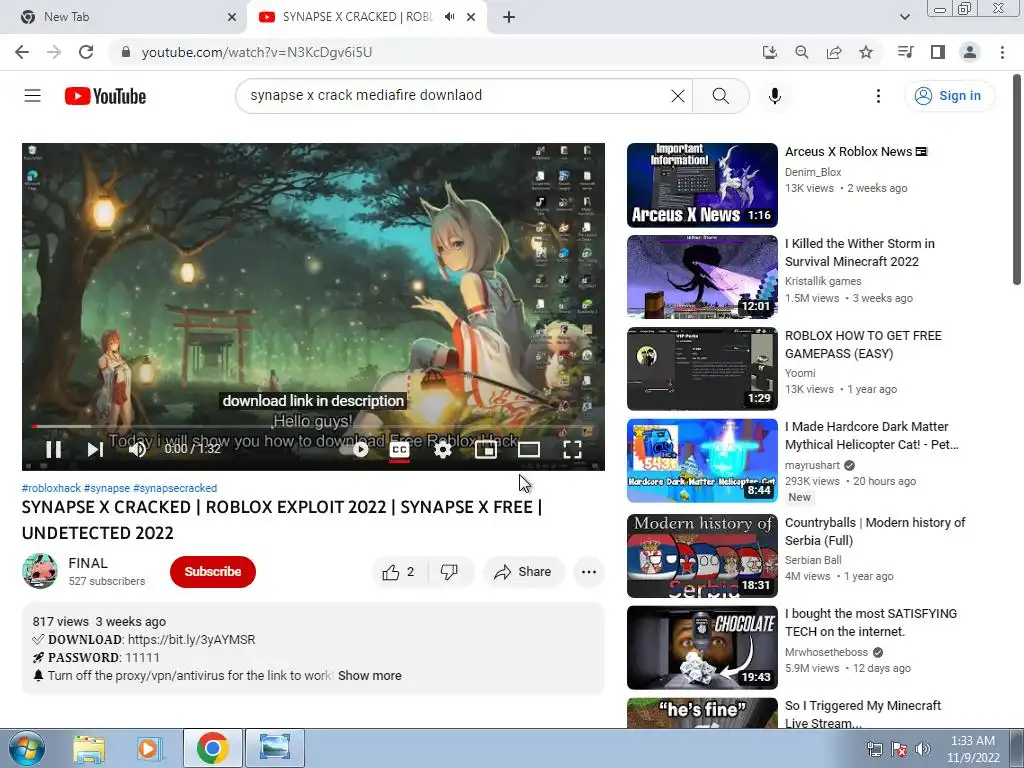This screenshot has height=768, width=1024.
Task: Switch to miniplayer mode
Action: pos(485,449)
